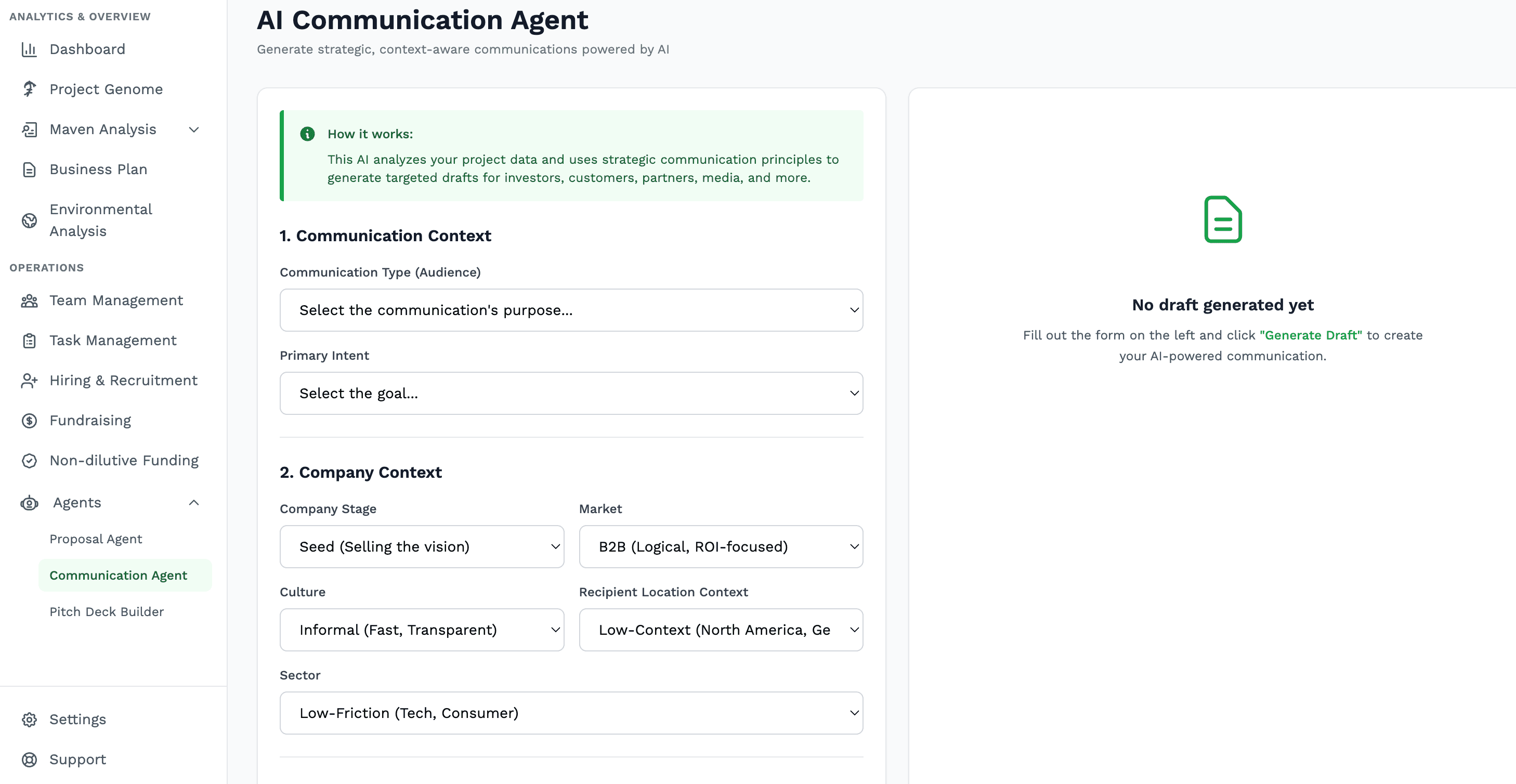
Task: Open Team Management via the people icon
Action: coord(30,300)
